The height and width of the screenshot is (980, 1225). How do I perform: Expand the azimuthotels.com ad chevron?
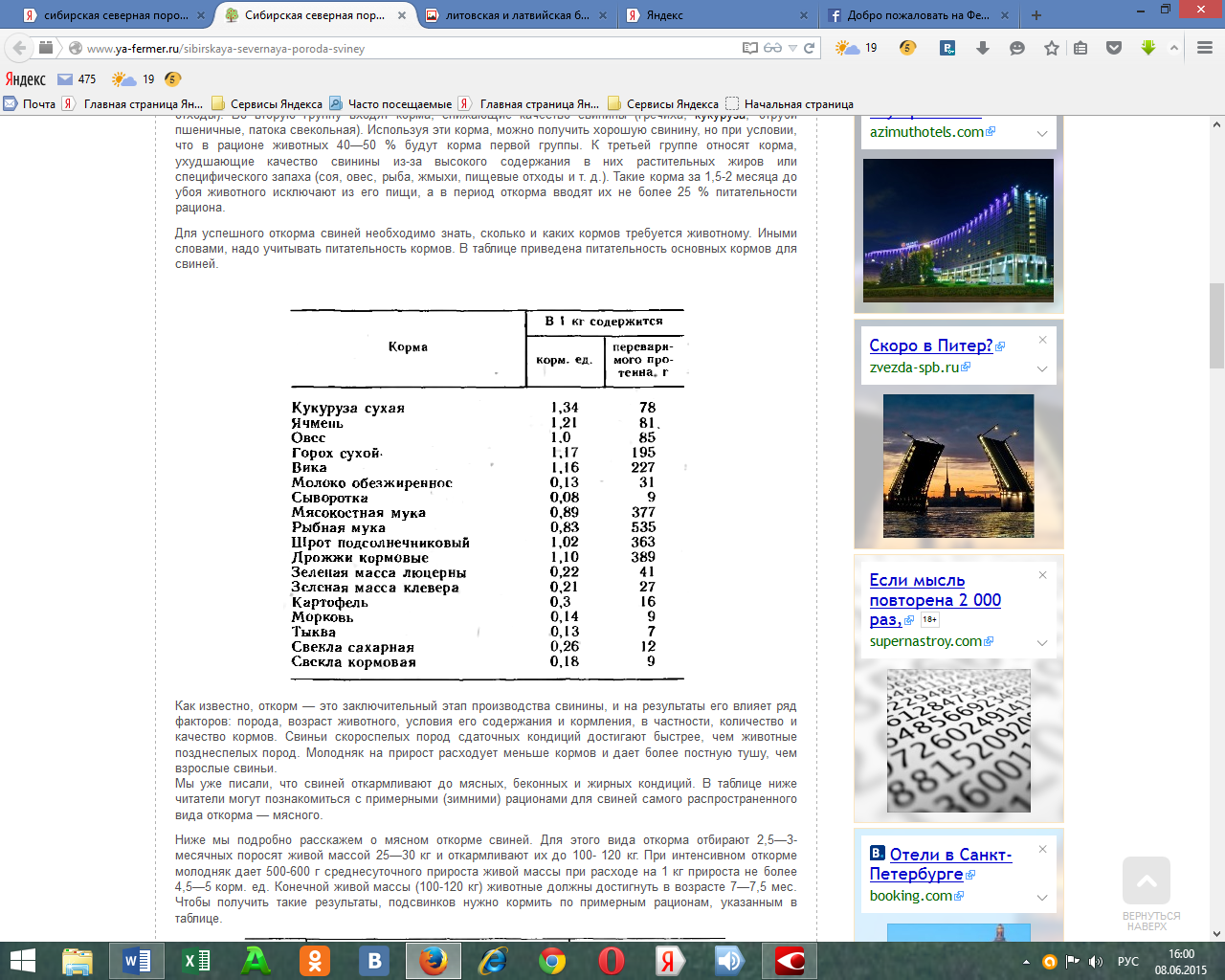pos(1042,134)
